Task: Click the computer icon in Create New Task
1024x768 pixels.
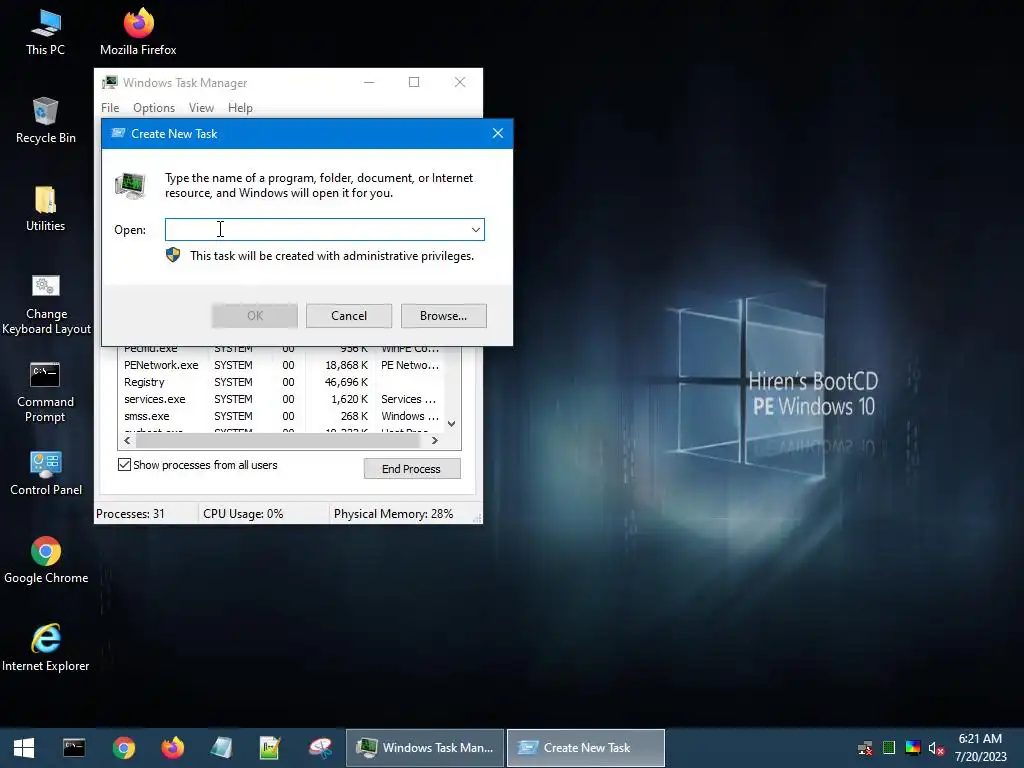Action: 130,185
